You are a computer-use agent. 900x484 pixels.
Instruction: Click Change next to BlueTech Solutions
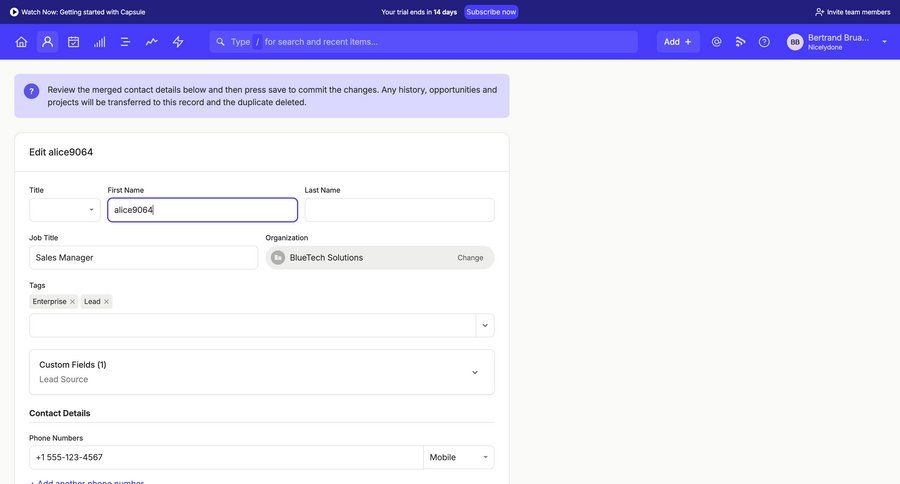point(470,258)
